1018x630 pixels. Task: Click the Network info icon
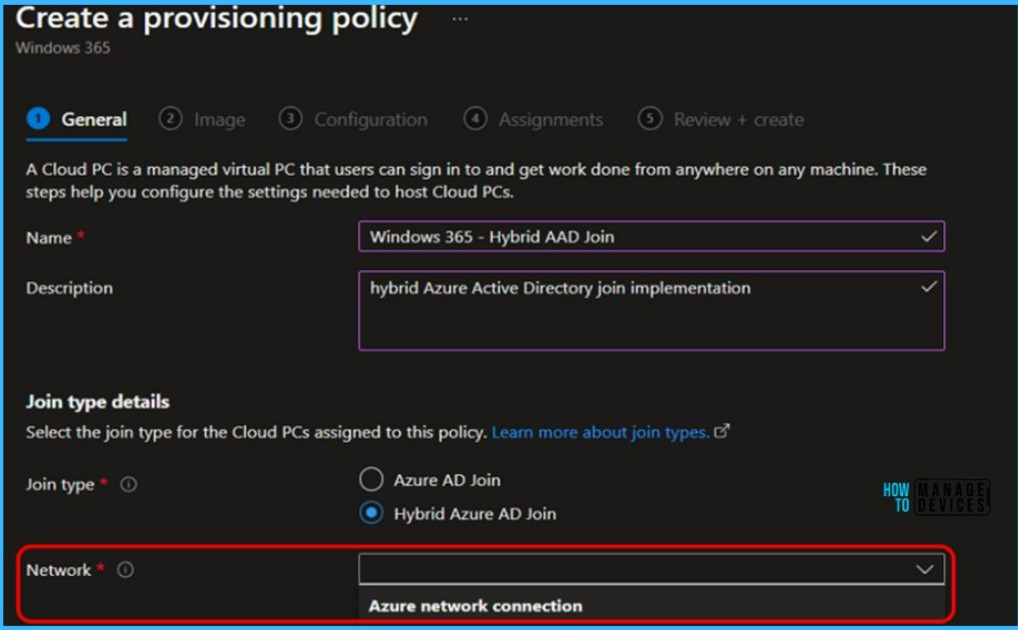pos(125,570)
